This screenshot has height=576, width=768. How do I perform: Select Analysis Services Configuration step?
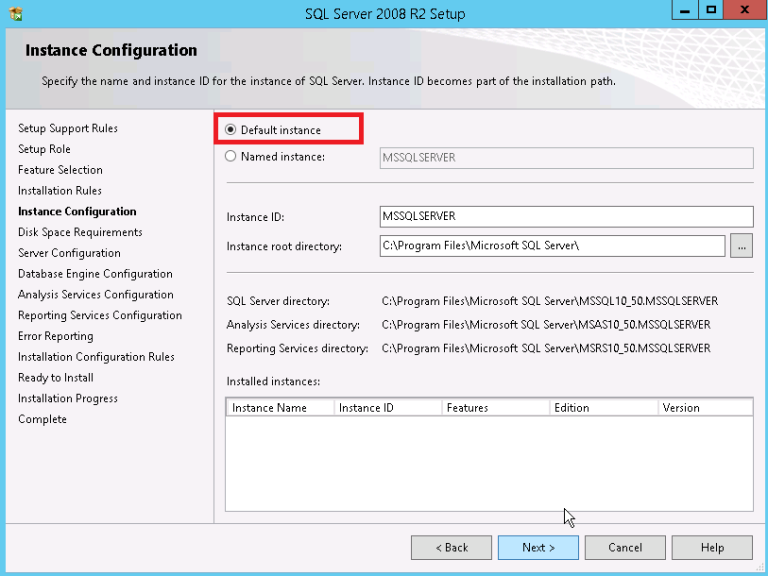[x=96, y=294]
